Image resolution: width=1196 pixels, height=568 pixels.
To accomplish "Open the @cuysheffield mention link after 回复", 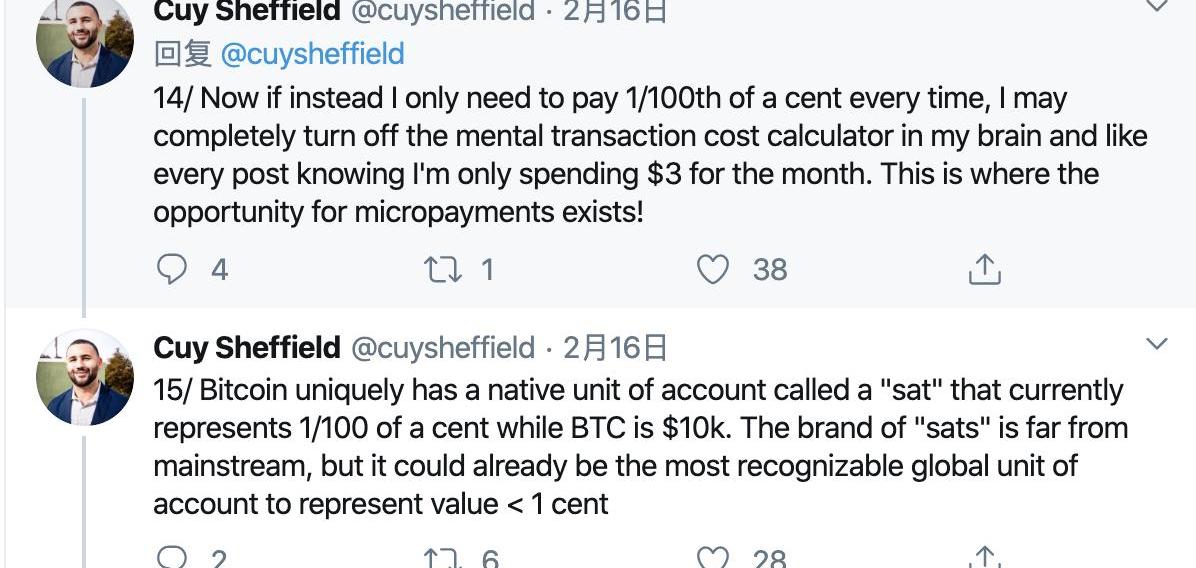I will (312, 53).
